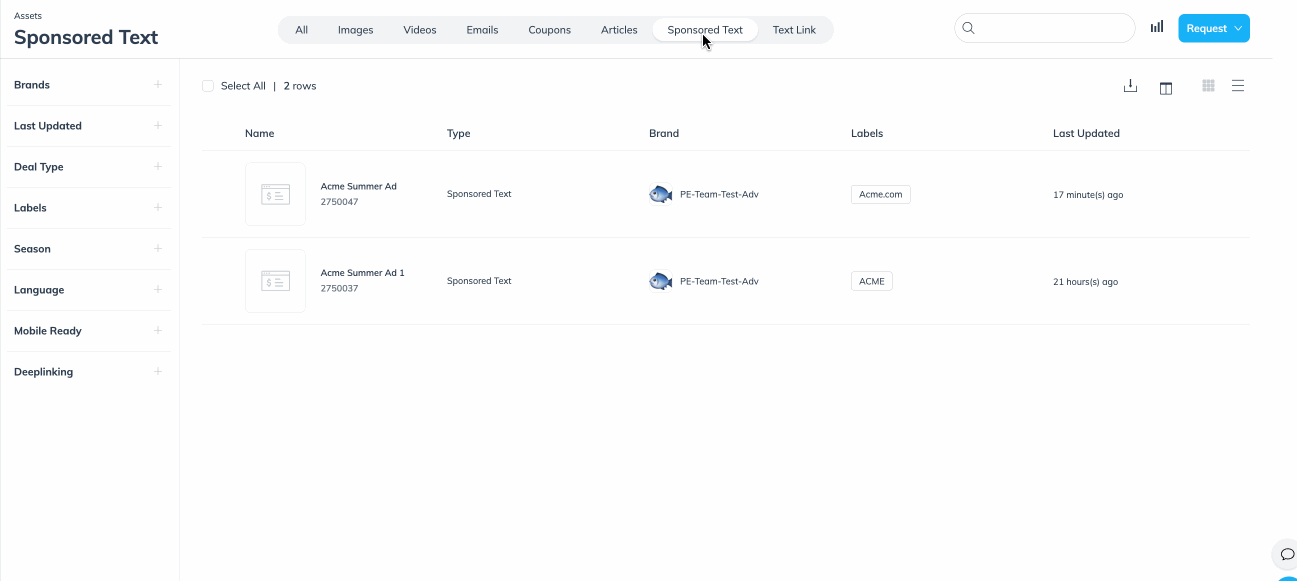
Task: Expand the Brands filter
Action: pyautogui.click(x=88, y=85)
